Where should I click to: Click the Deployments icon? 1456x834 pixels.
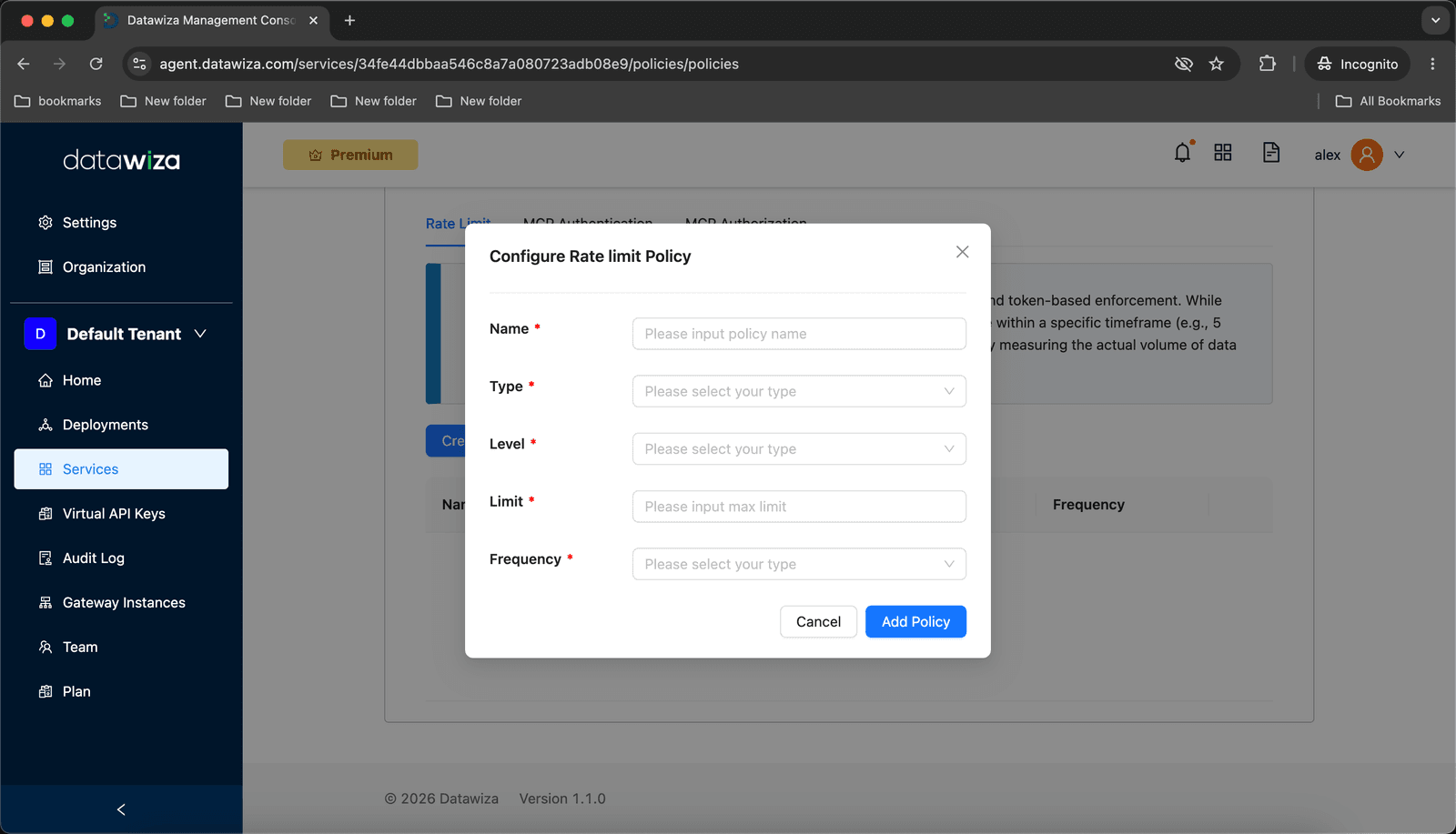pos(45,425)
